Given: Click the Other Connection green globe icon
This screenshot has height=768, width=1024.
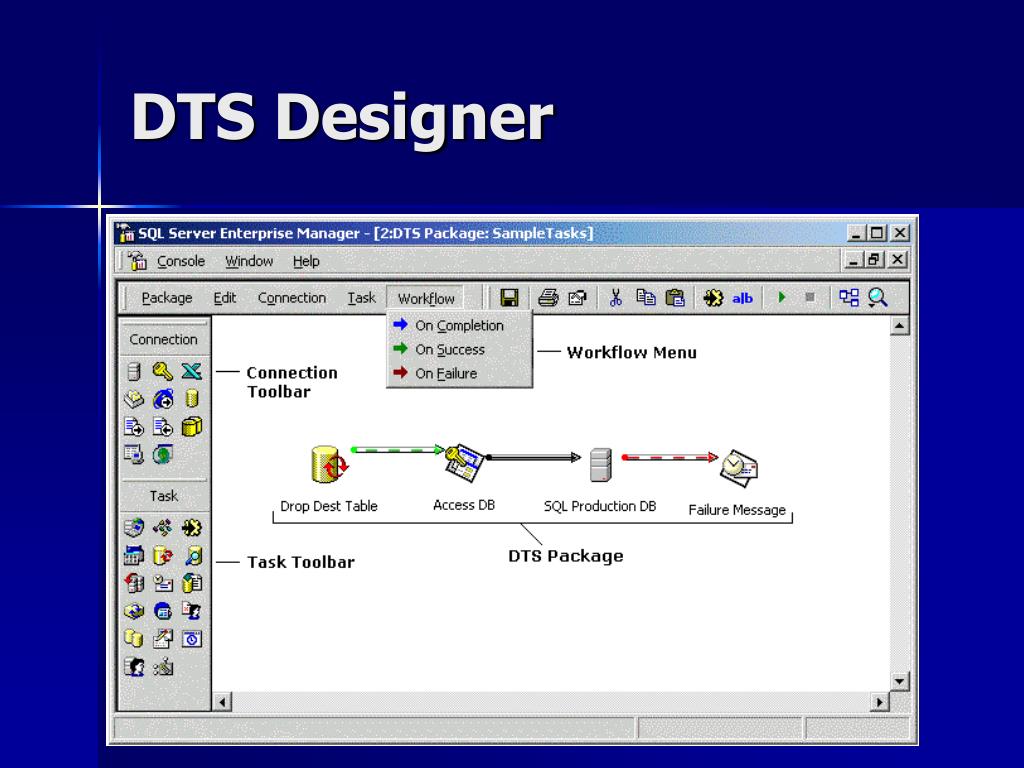Looking at the screenshot, I should click(x=163, y=454).
